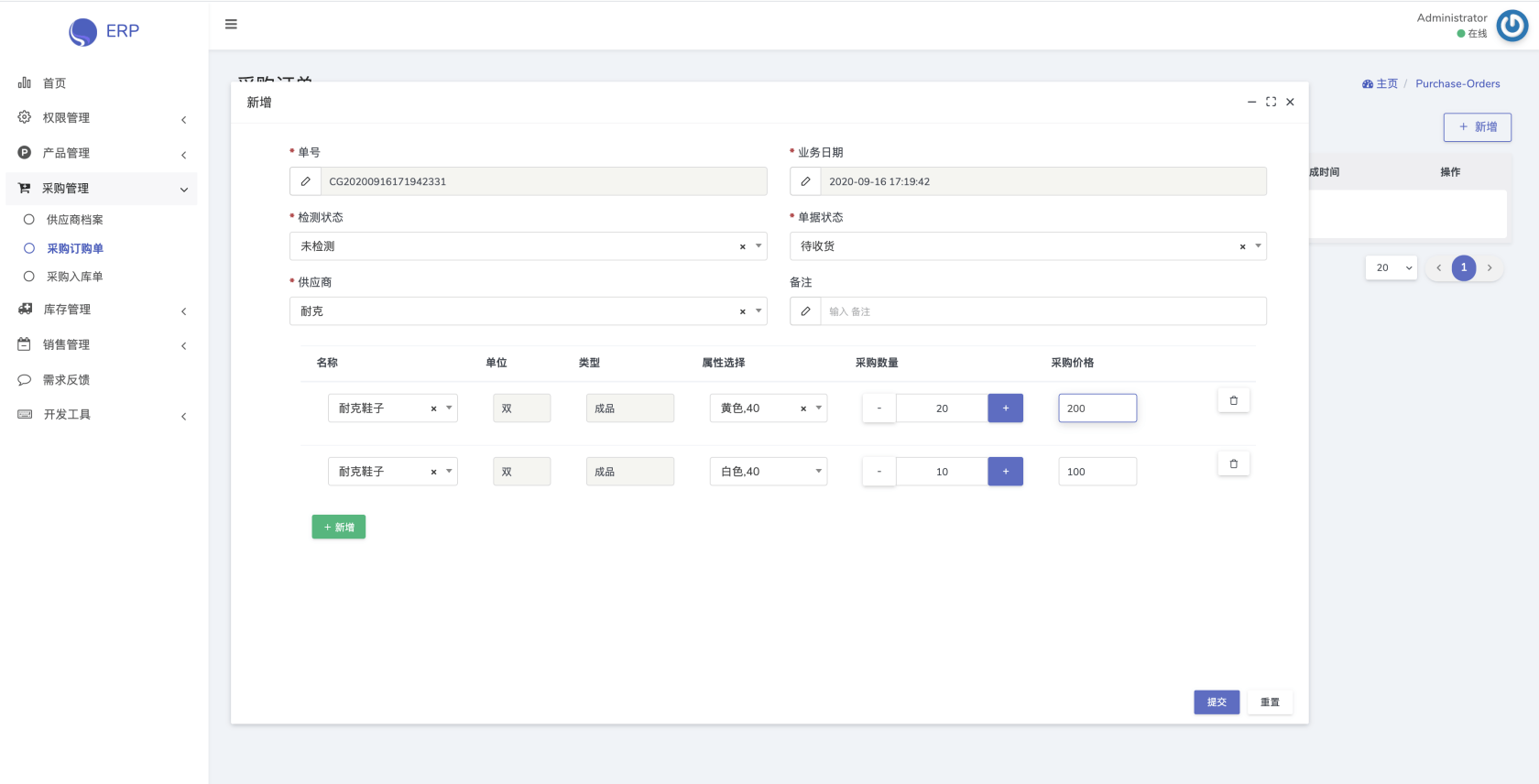Add a row with green 新增 button
Screen dimensions: 1539x784
point(338,527)
